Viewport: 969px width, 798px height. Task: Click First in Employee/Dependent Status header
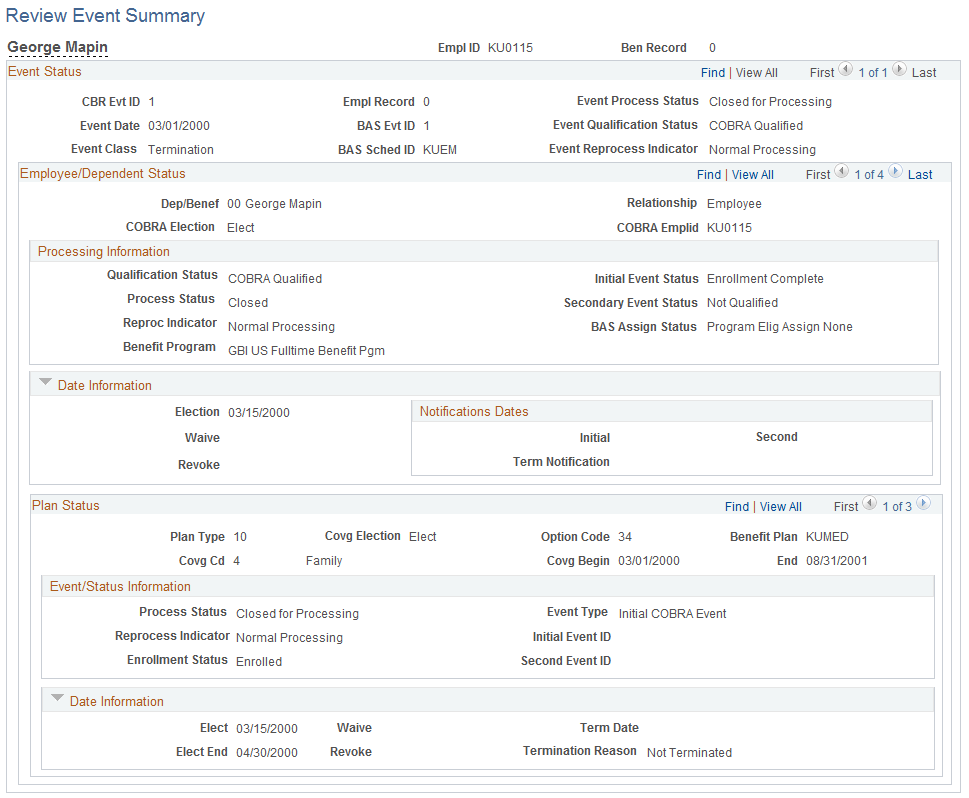(x=818, y=175)
